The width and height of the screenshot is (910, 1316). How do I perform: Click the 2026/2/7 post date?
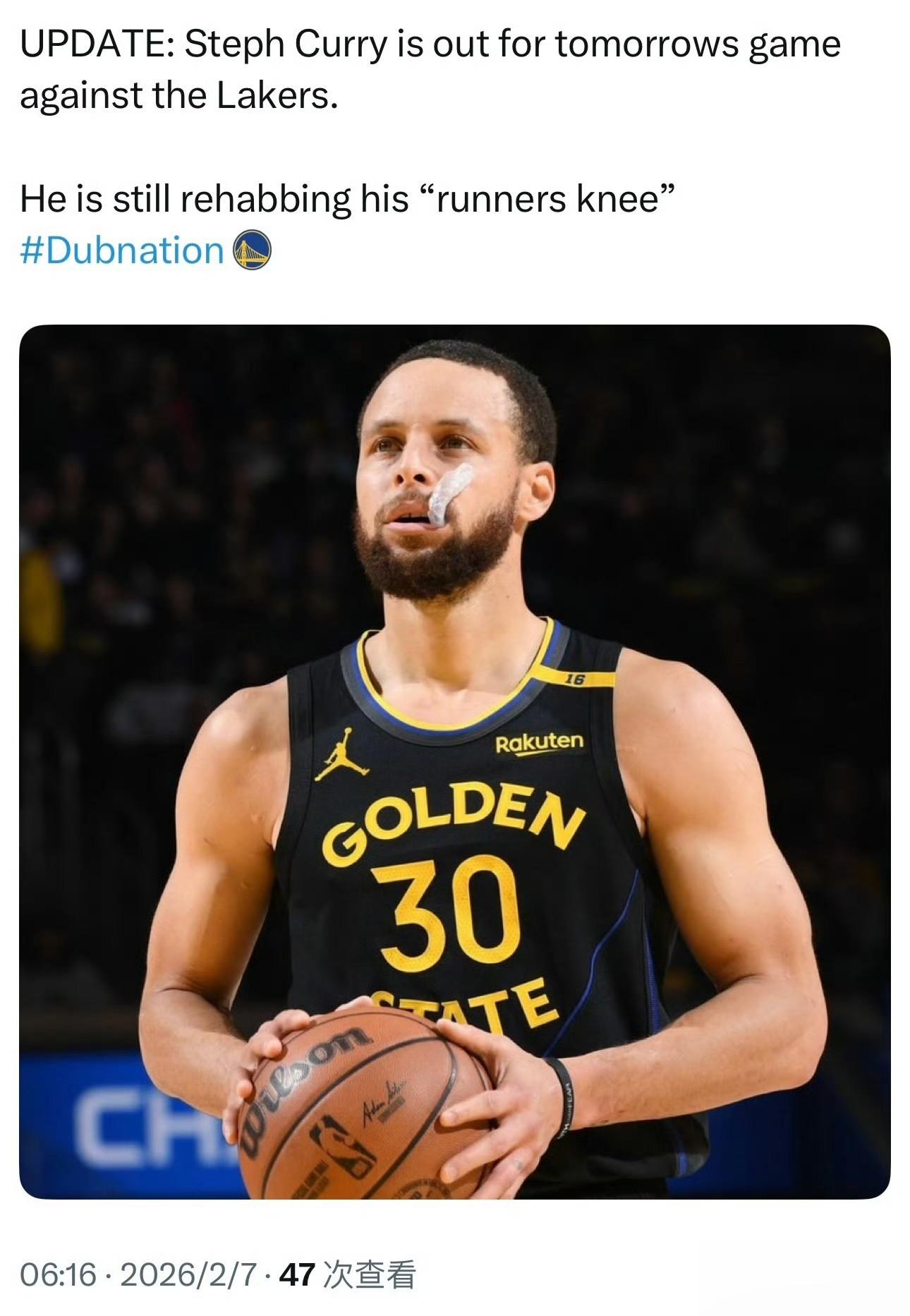188,1274
